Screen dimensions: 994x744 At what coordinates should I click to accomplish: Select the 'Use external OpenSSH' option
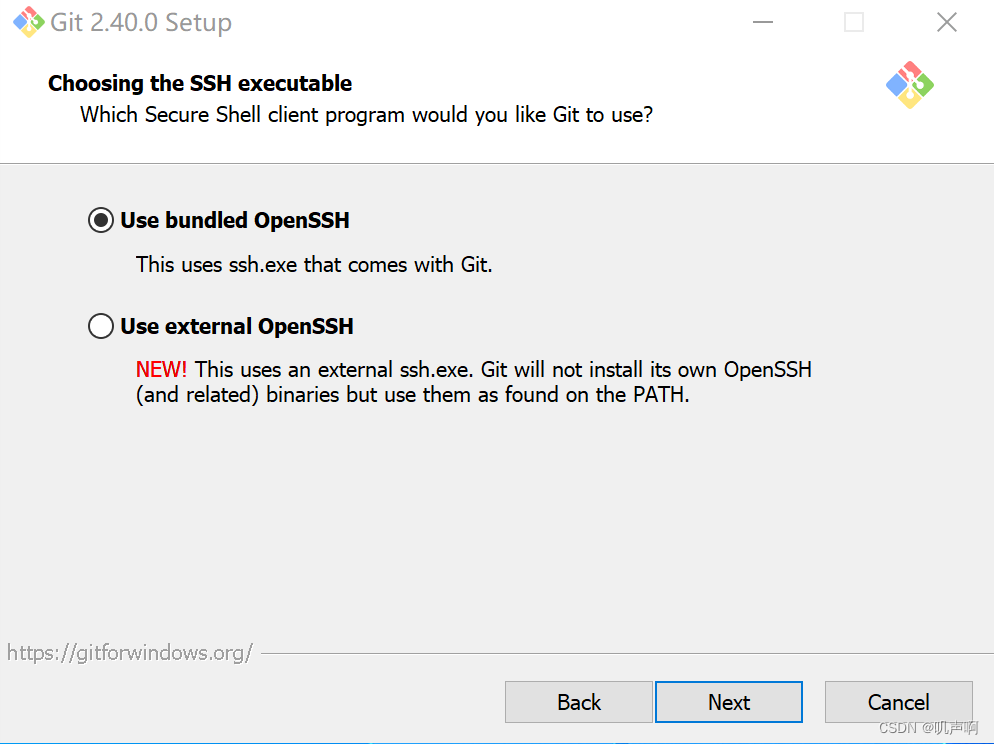[100, 325]
